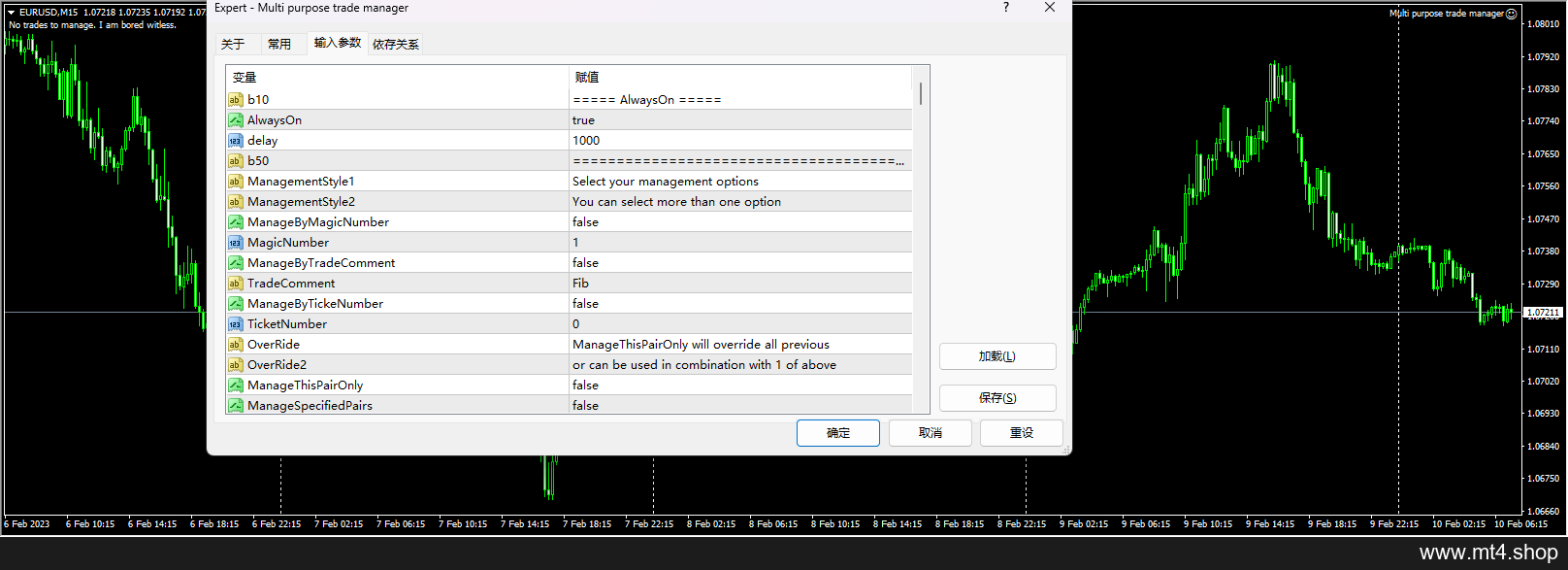Screen dimensions: 1568x570
Task: Click the 9 Feb 10:15 time axis label
Action: pos(1208,524)
